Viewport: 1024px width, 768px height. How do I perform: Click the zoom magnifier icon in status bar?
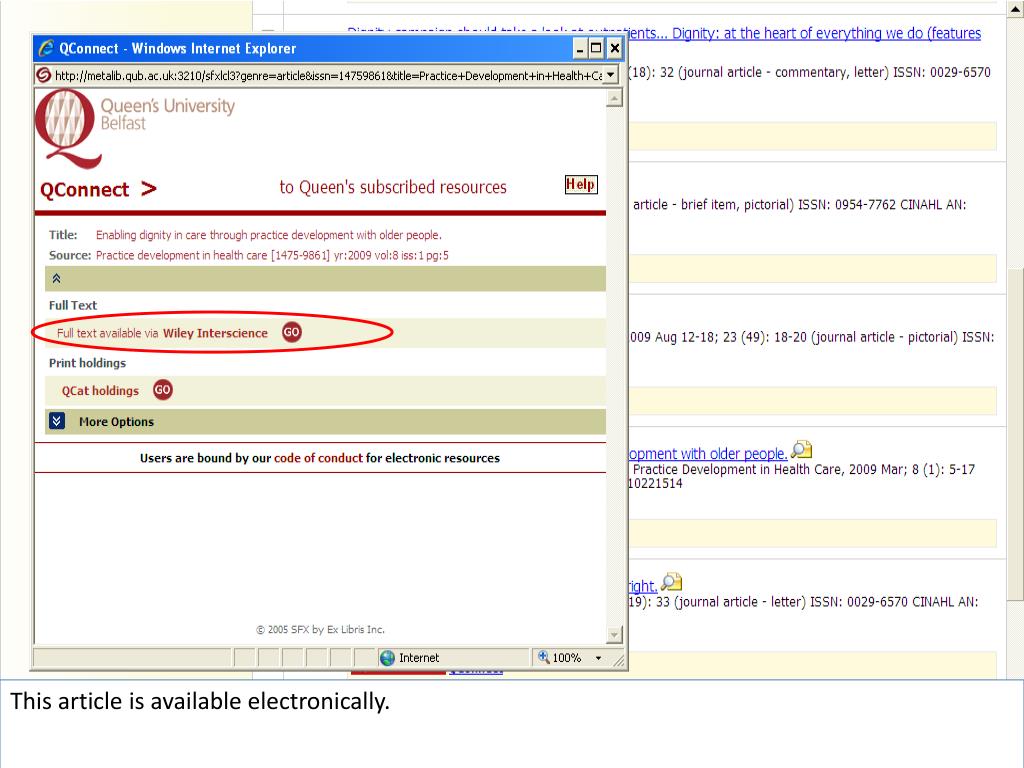(543, 657)
